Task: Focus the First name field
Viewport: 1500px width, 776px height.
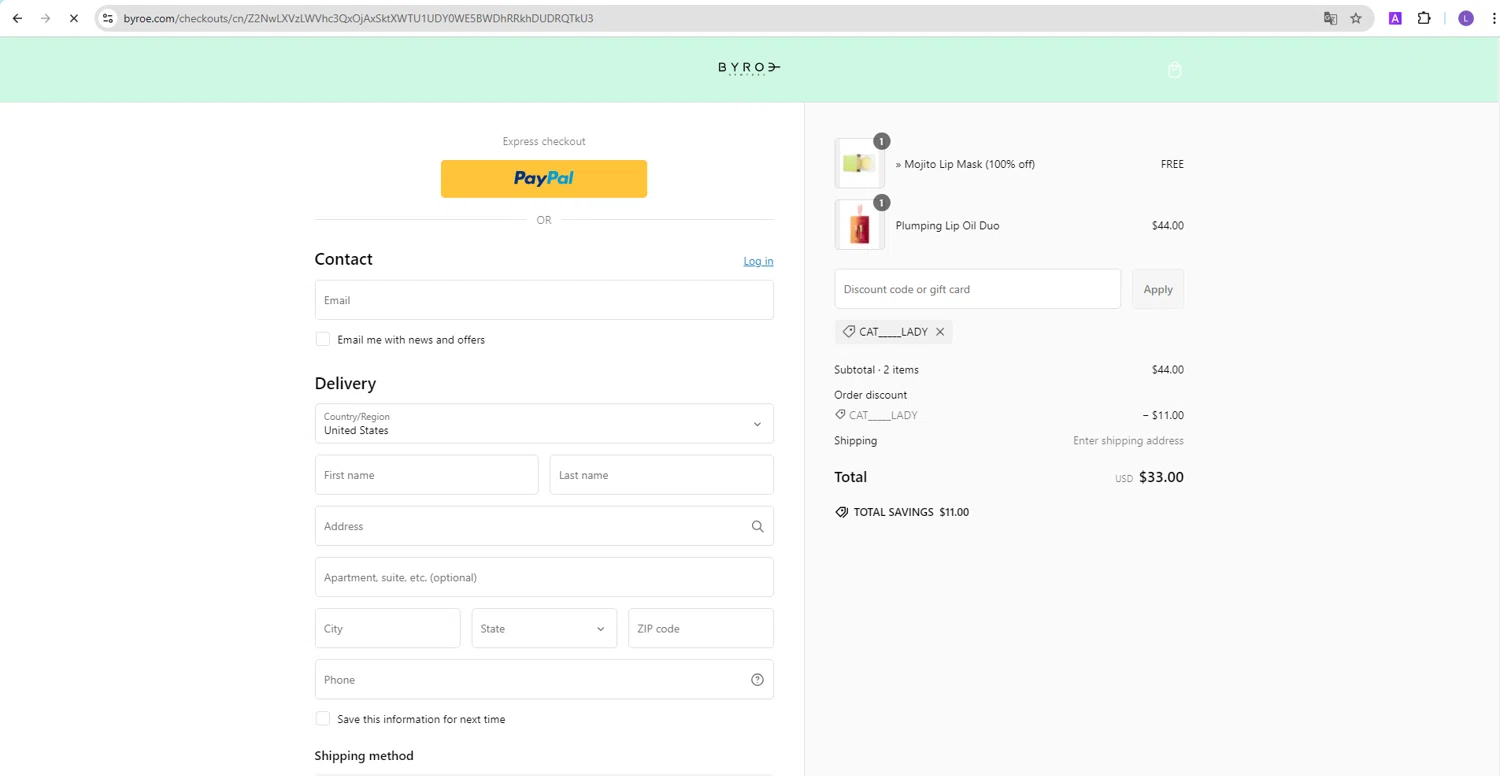Action: click(427, 475)
